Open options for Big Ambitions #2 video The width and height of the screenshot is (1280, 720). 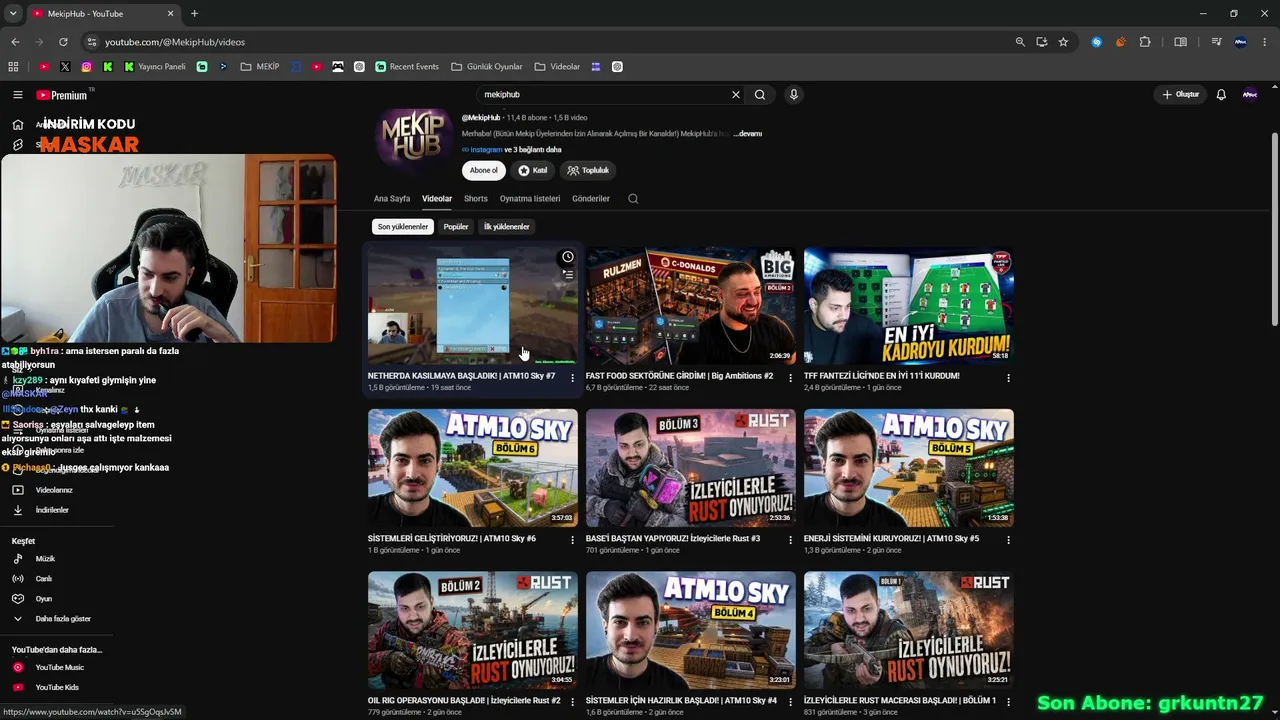tap(790, 378)
